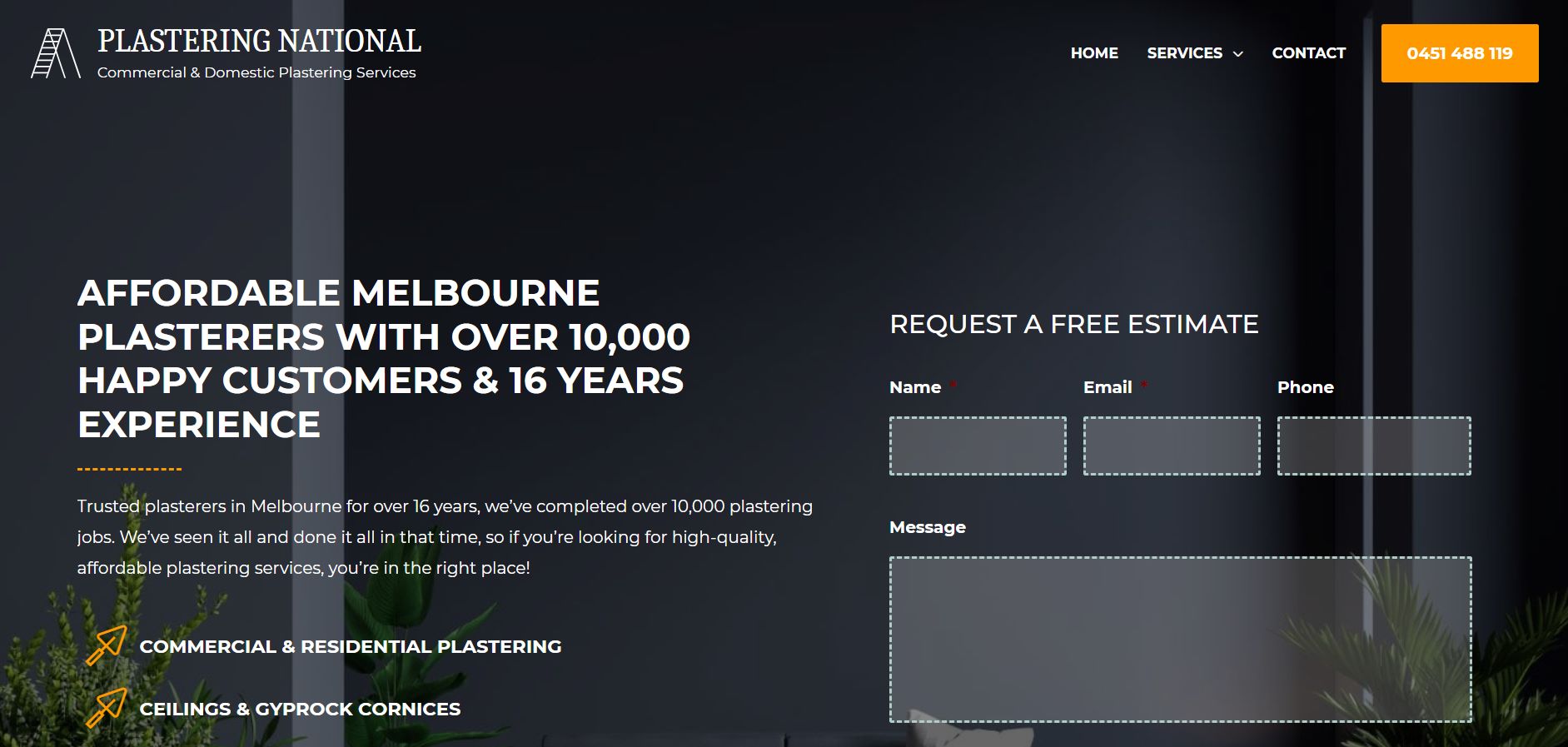Click the Ceilings & Gyprock Cornices text

(x=300, y=709)
